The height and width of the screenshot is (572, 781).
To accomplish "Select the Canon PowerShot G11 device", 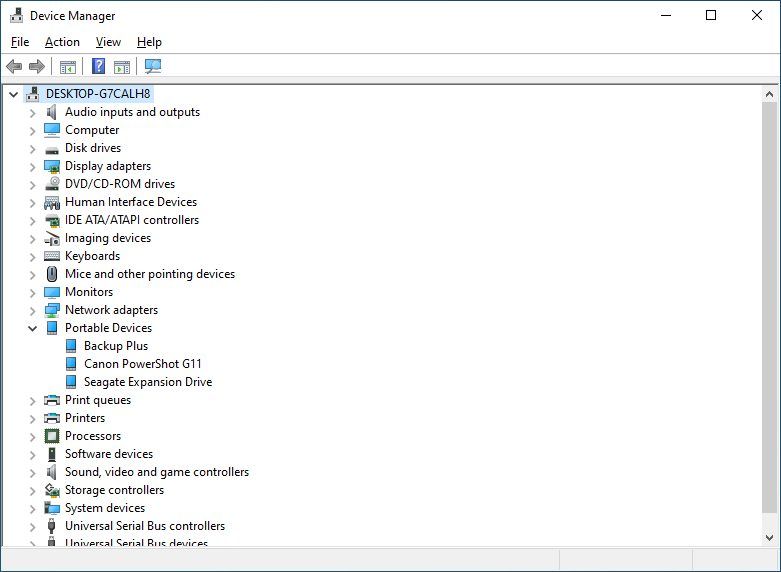I will tap(142, 364).
